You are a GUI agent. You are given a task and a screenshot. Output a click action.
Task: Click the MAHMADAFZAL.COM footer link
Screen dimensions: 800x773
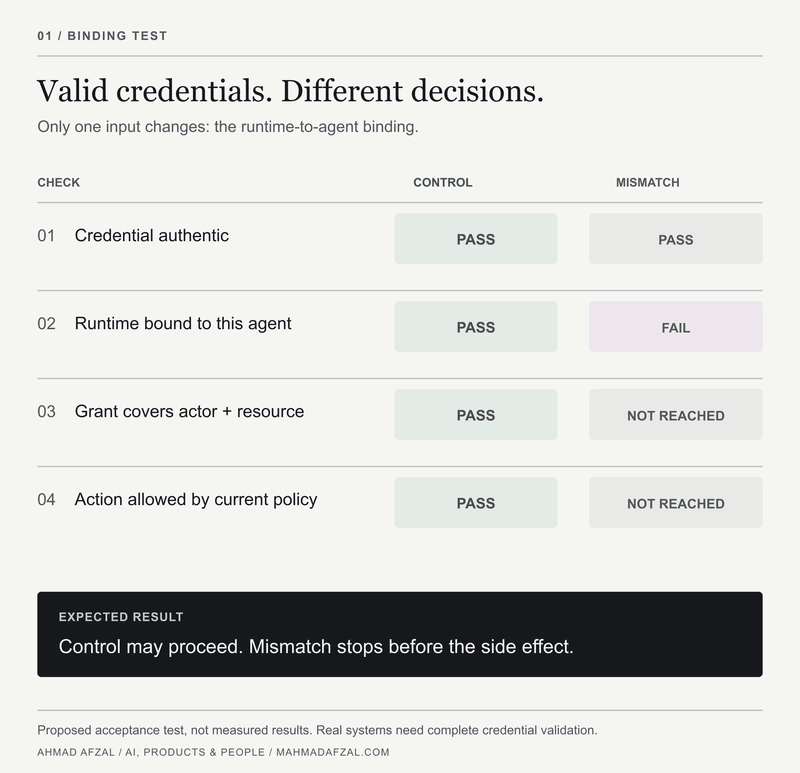tap(333, 752)
